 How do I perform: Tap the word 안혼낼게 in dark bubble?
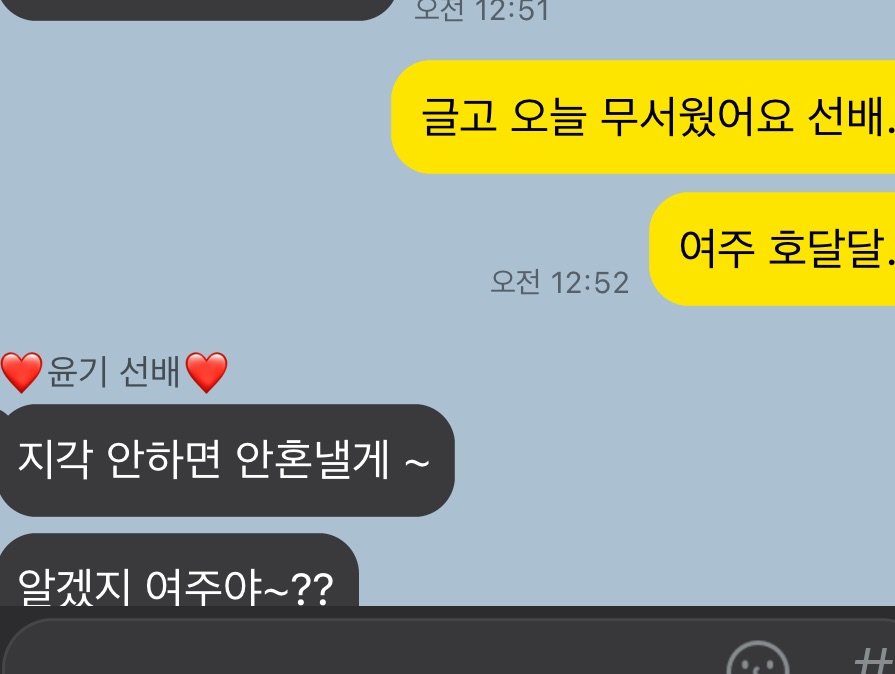[x=312, y=459]
